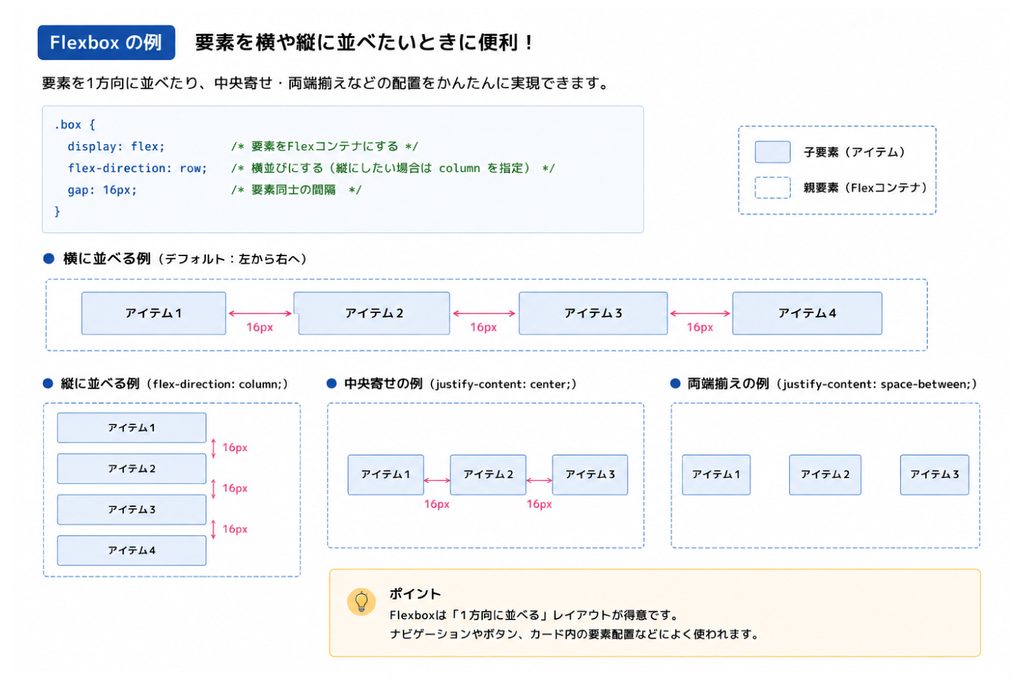Click the filled blue 子要素 legend swatch
Image resolution: width=1024 pixels, height=683 pixels.
click(x=773, y=152)
